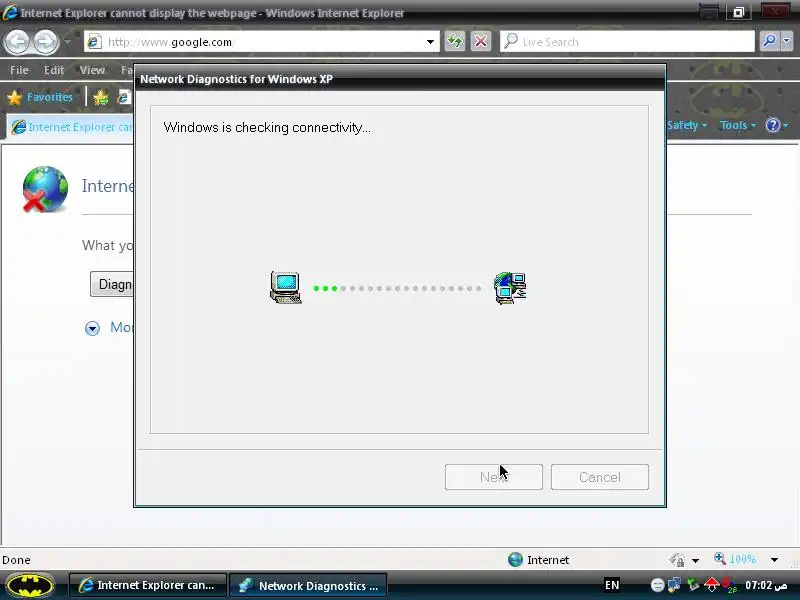
Task: Open the search provider options dropdown
Action: [x=787, y=41]
